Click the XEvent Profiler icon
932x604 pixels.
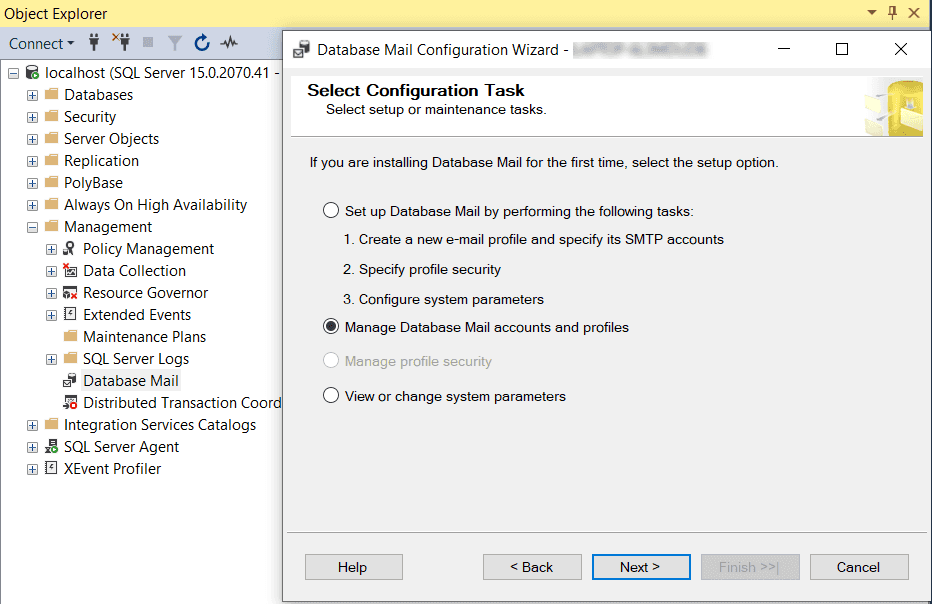51,469
